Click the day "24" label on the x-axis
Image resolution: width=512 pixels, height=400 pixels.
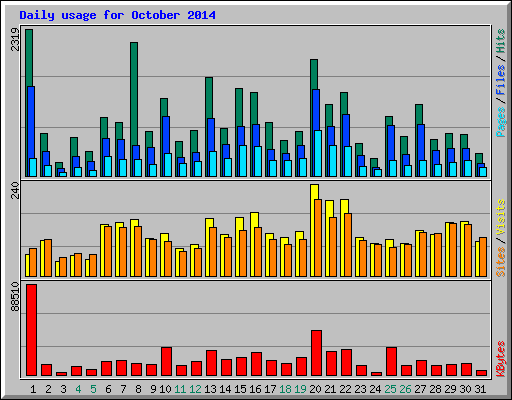[x=375, y=389]
